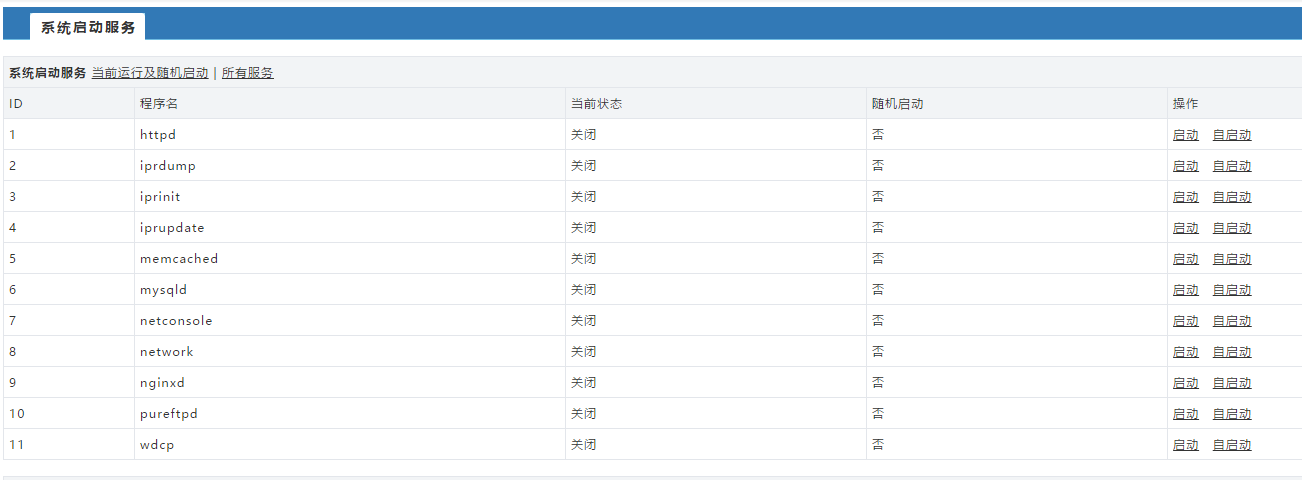Click ID number 10 in the table
1302x480 pixels.
16,413
